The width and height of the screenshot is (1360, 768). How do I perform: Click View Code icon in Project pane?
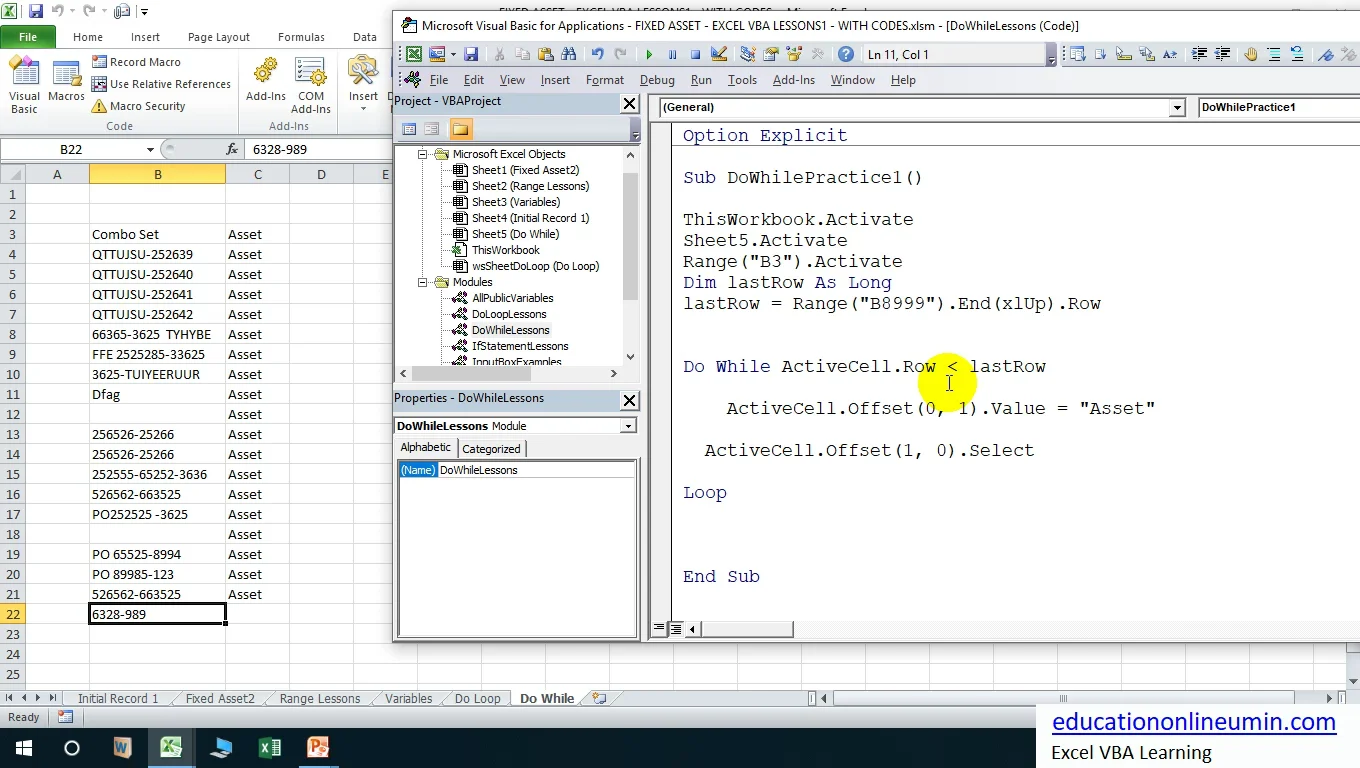[409, 129]
